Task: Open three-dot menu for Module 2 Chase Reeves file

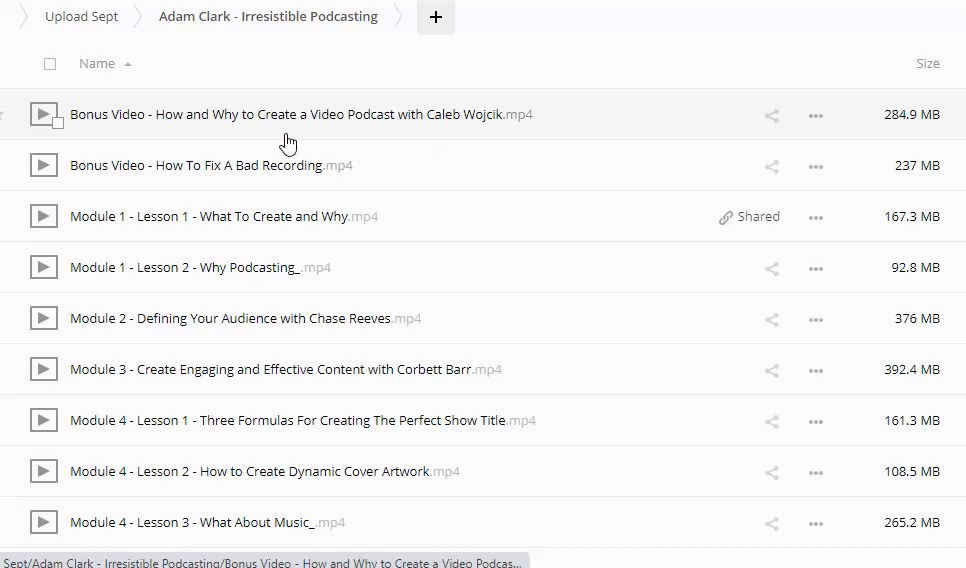Action: [816, 319]
